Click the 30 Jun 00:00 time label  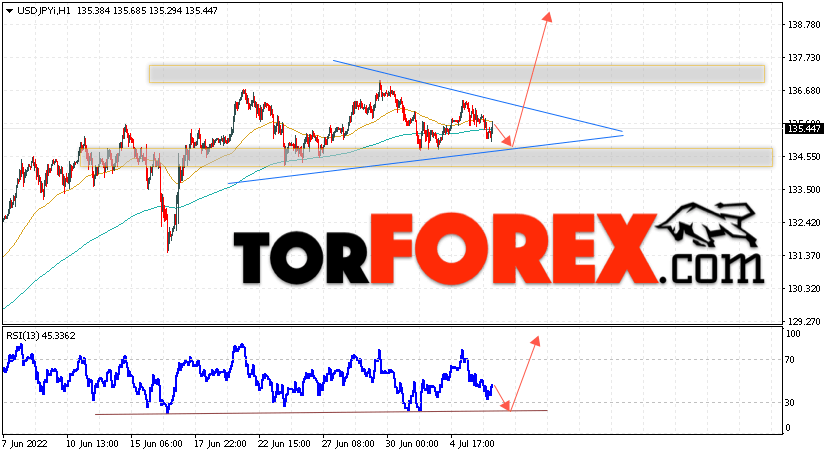pyautogui.click(x=412, y=443)
